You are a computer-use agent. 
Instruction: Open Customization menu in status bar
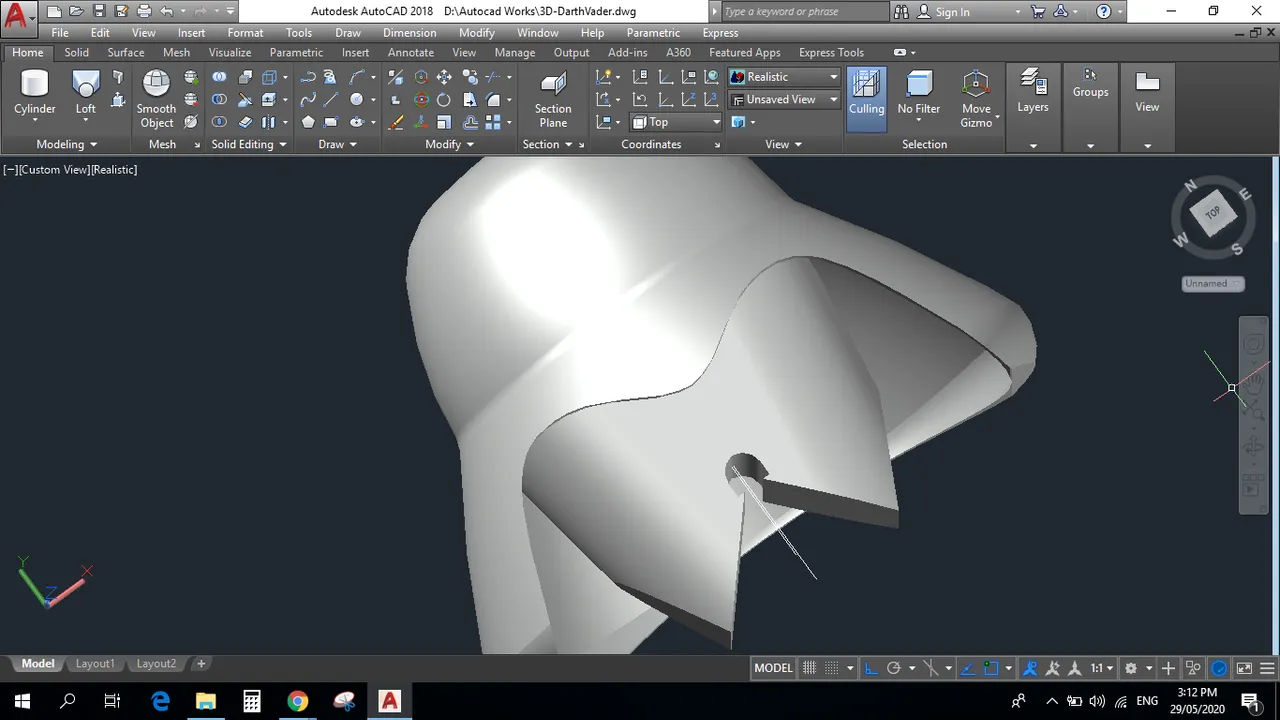[x=1267, y=668]
